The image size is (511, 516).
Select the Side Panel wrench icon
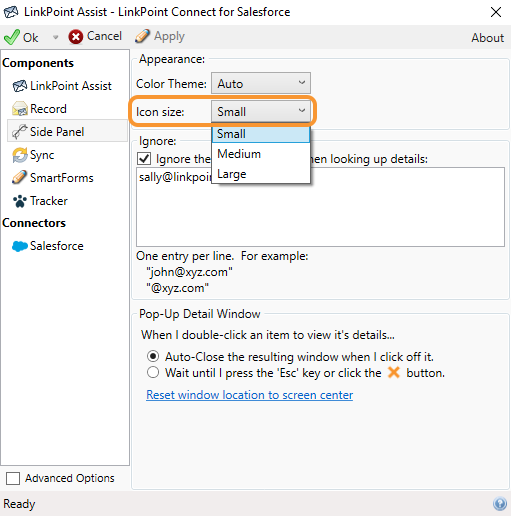point(19,132)
